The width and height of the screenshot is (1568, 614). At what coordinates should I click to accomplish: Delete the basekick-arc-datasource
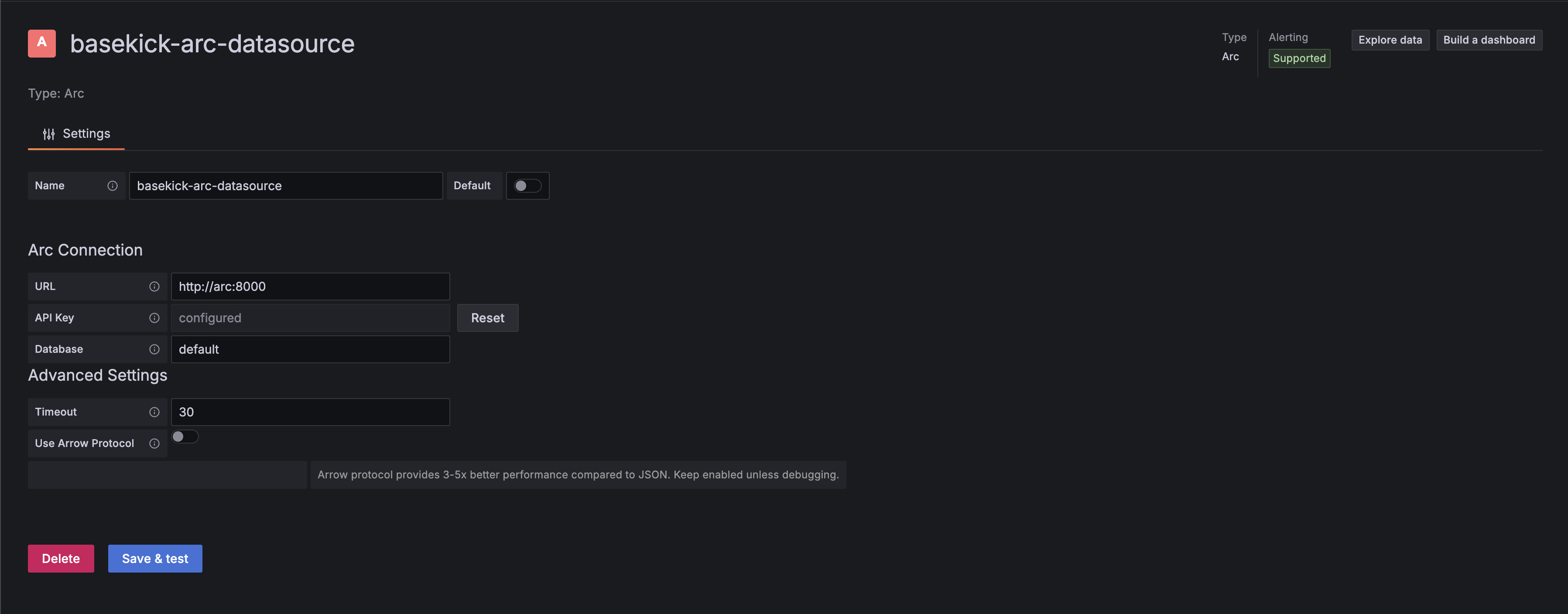click(60, 558)
